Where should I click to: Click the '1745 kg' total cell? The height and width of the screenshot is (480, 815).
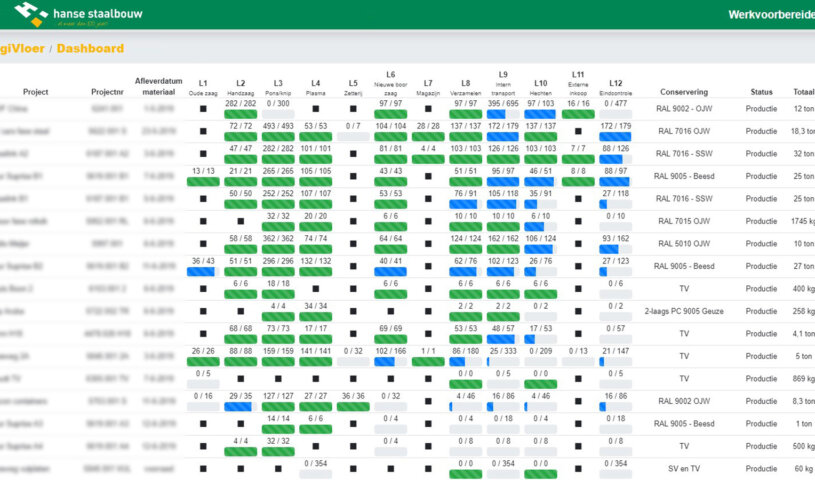803,221
